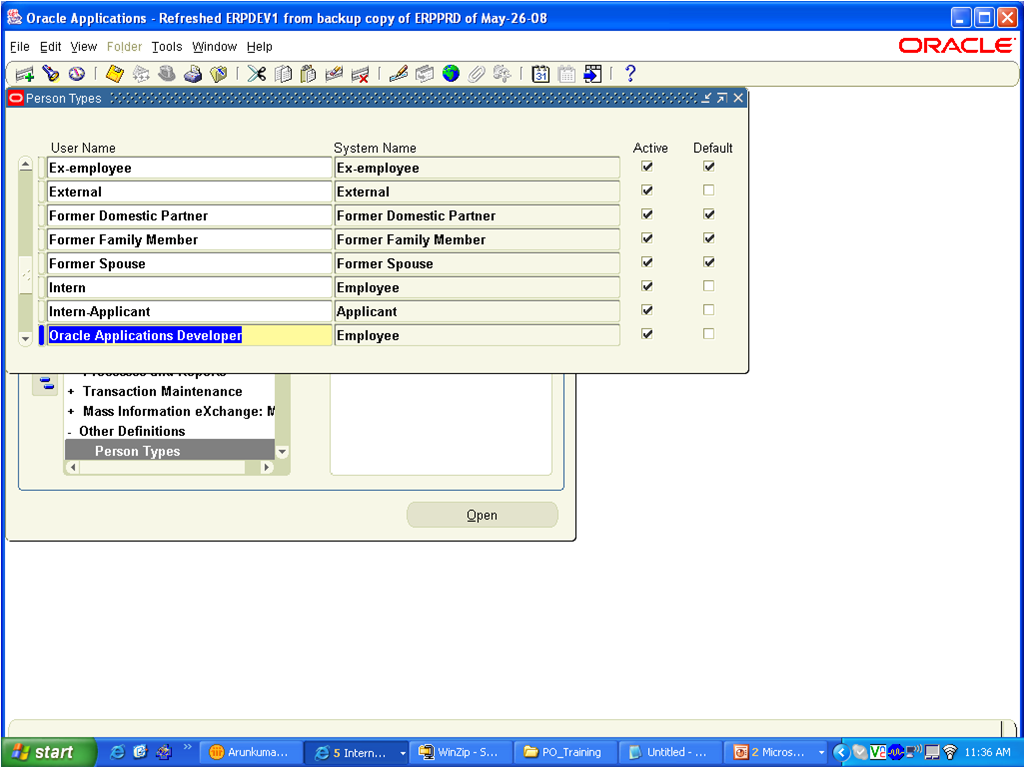Screen dimensions: 1025x768
Task: Collapse the Other Definitions node
Action: point(68,431)
